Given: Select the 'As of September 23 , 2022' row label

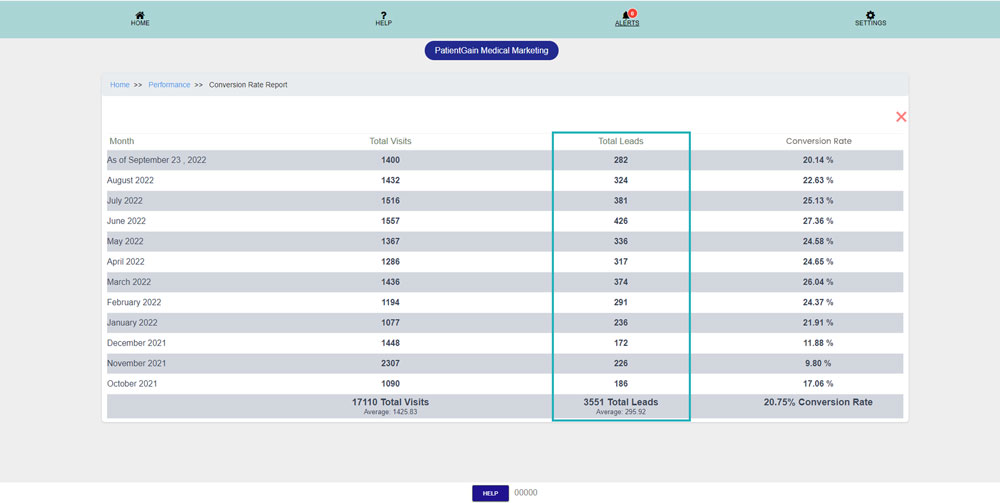Looking at the screenshot, I should pyautogui.click(x=156, y=160).
